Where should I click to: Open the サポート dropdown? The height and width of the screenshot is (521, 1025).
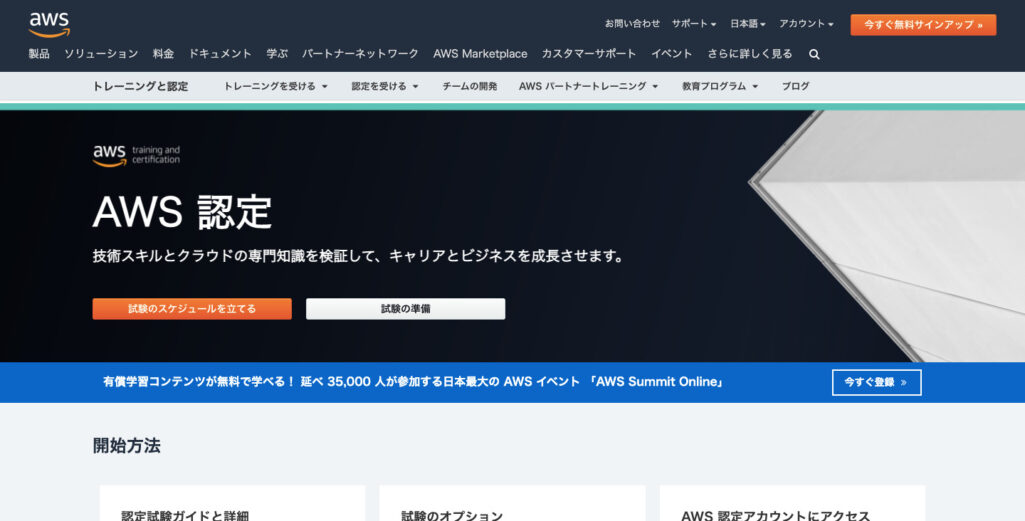tap(694, 24)
